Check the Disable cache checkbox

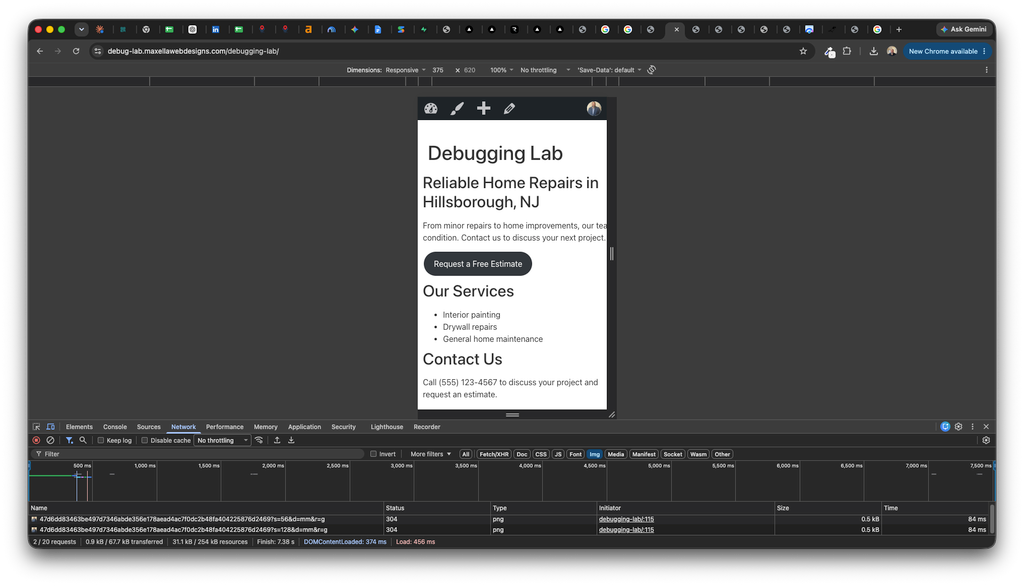144,440
